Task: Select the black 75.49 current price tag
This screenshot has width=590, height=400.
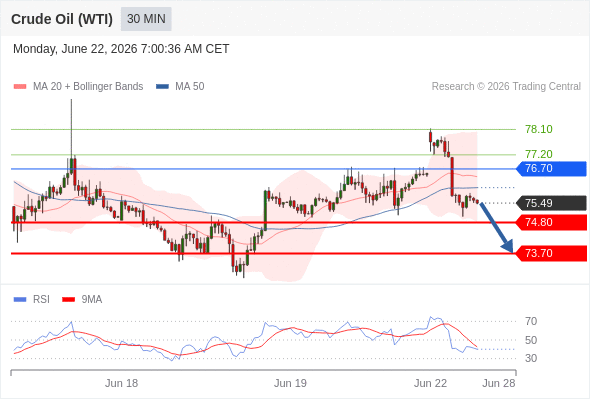Action: [x=551, y=203]
